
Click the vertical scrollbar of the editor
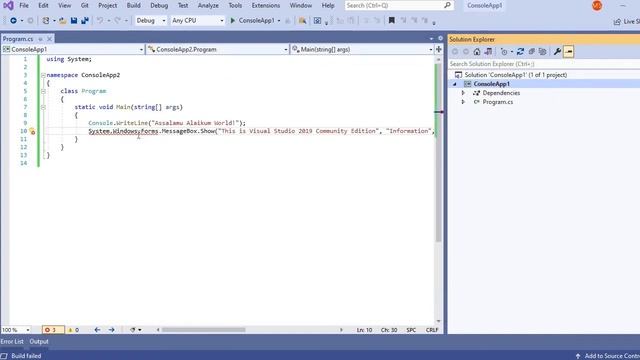439,190
